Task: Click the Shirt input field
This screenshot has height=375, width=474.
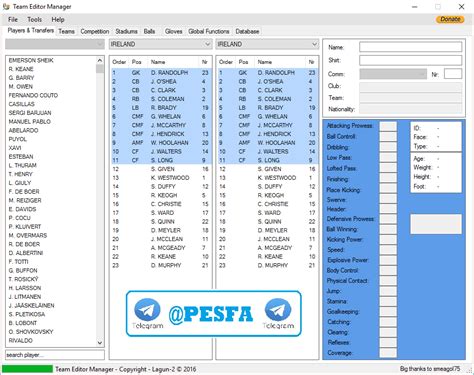Action: [x=410, y=60]
